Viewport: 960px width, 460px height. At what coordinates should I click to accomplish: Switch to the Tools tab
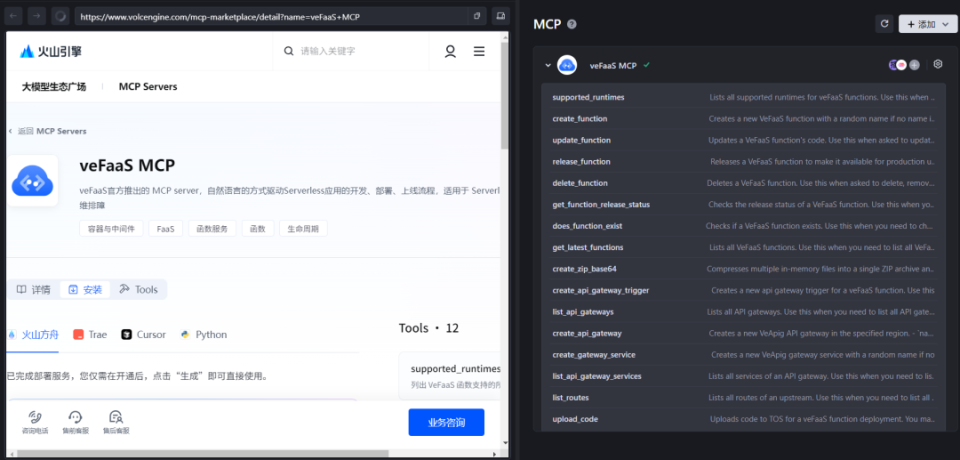(x=138, y=290)
